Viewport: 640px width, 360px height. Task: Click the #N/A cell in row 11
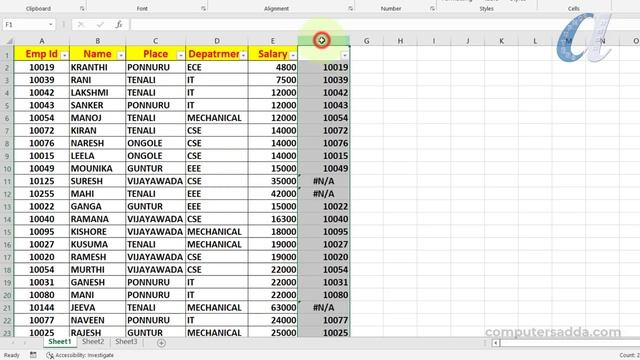point(324,181)
